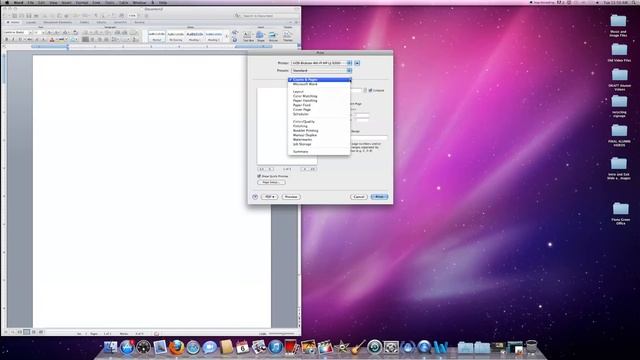This screenshot has width=640, height=360.
Task: Collapse print dialog with arrow button
Action: pos(357,63)
